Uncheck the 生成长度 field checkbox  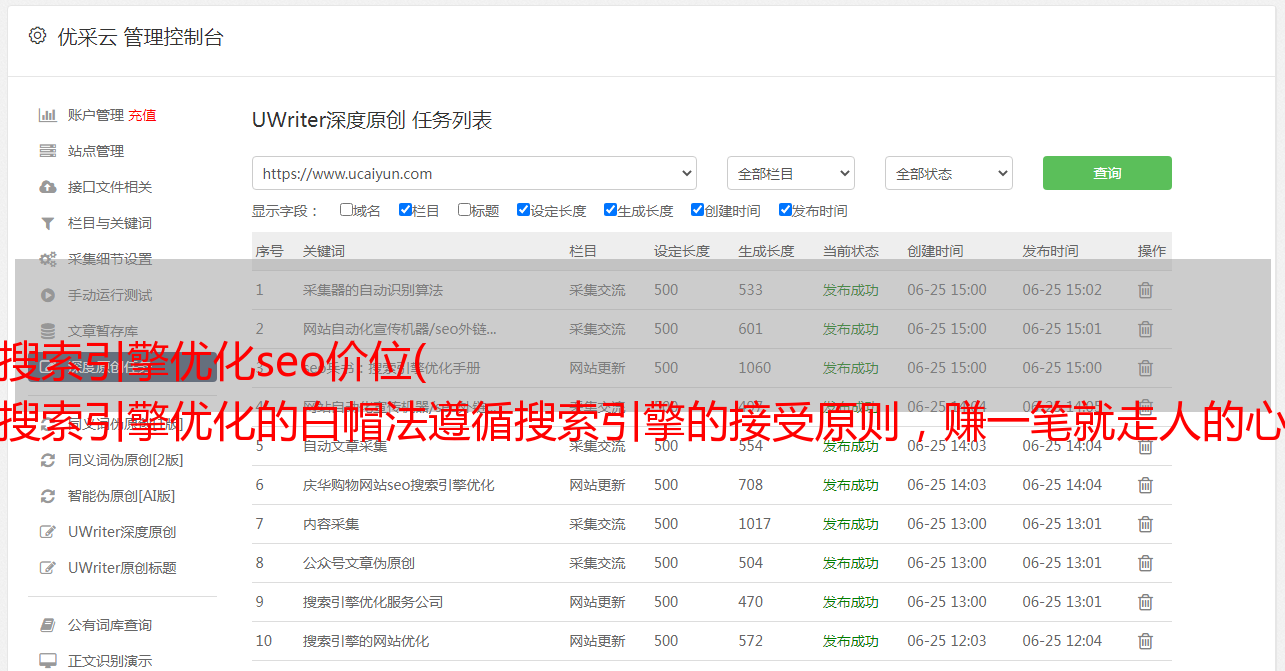pos(610,210)
